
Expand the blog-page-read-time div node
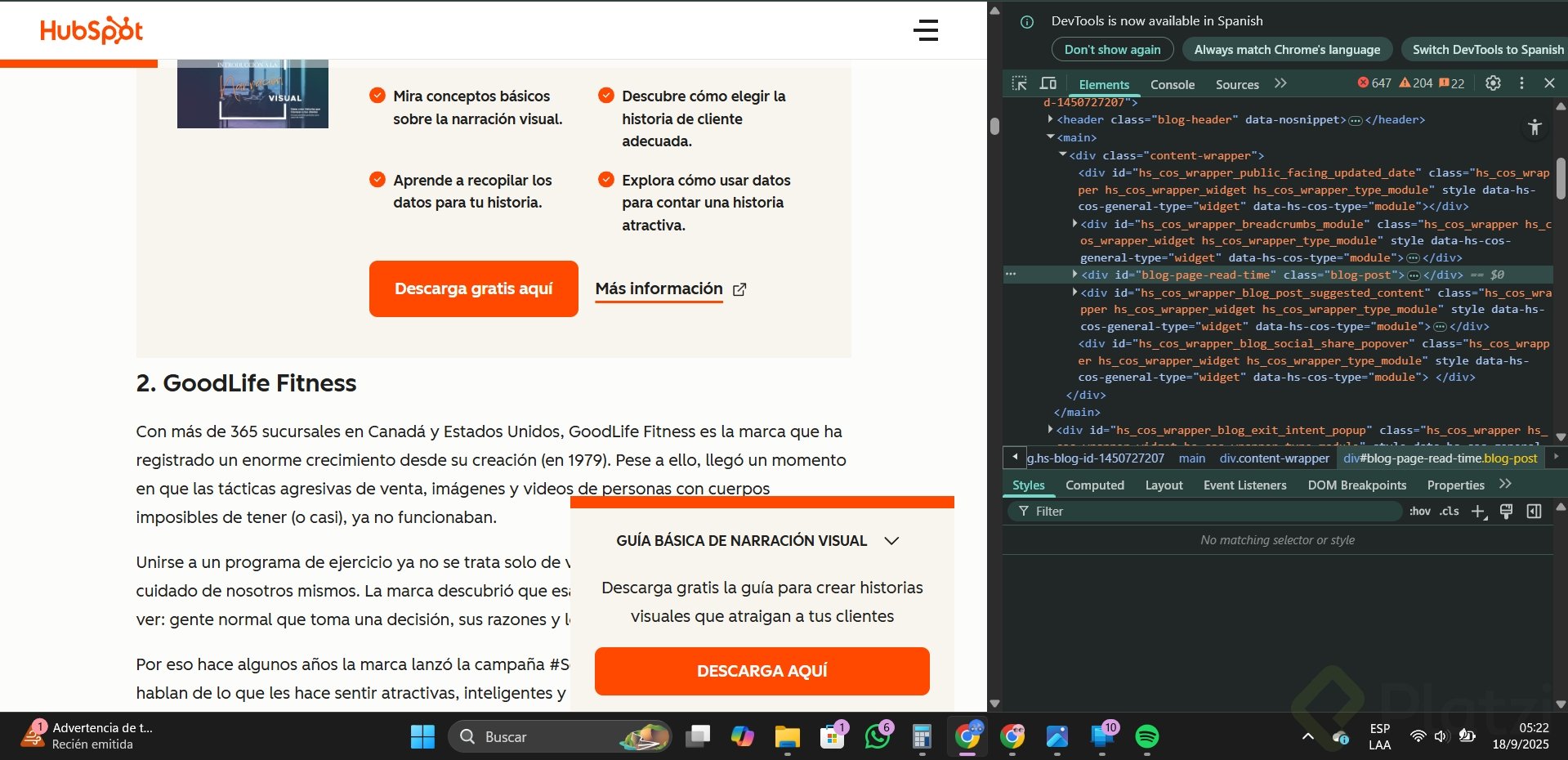(x=1074, y=275)
